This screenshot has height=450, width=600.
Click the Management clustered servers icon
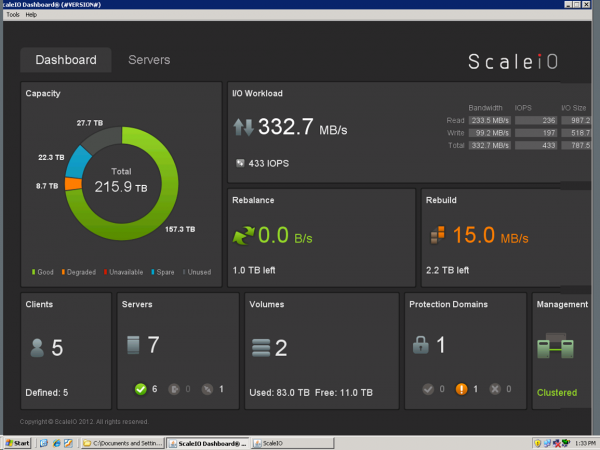point(555,346)
